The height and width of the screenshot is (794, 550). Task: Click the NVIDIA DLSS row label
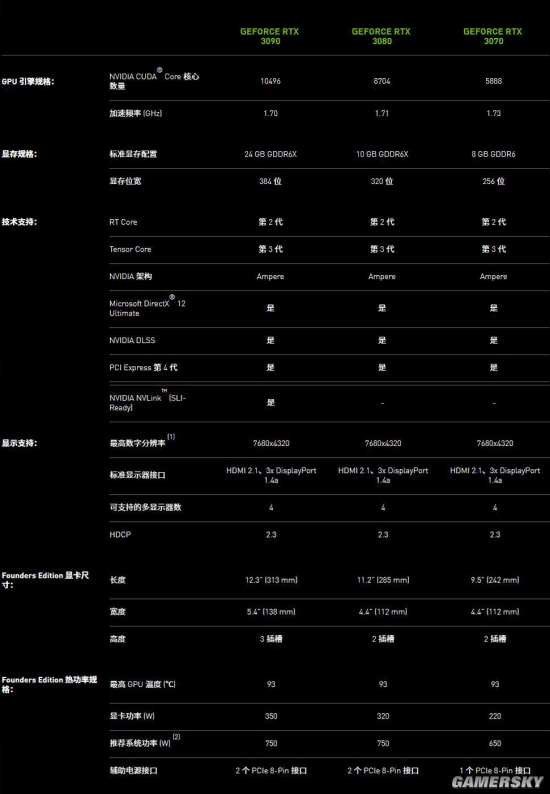[132, 340]
